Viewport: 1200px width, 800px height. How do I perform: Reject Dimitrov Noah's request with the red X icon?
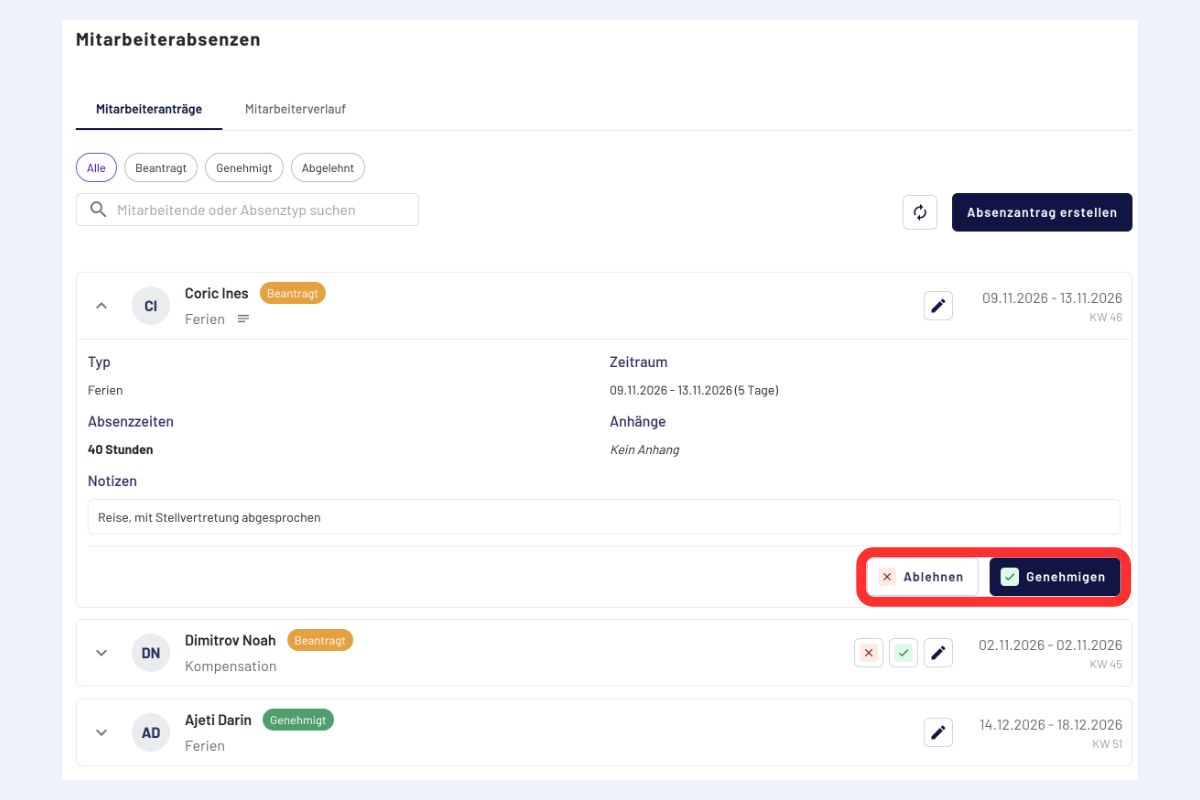point(868,653)
